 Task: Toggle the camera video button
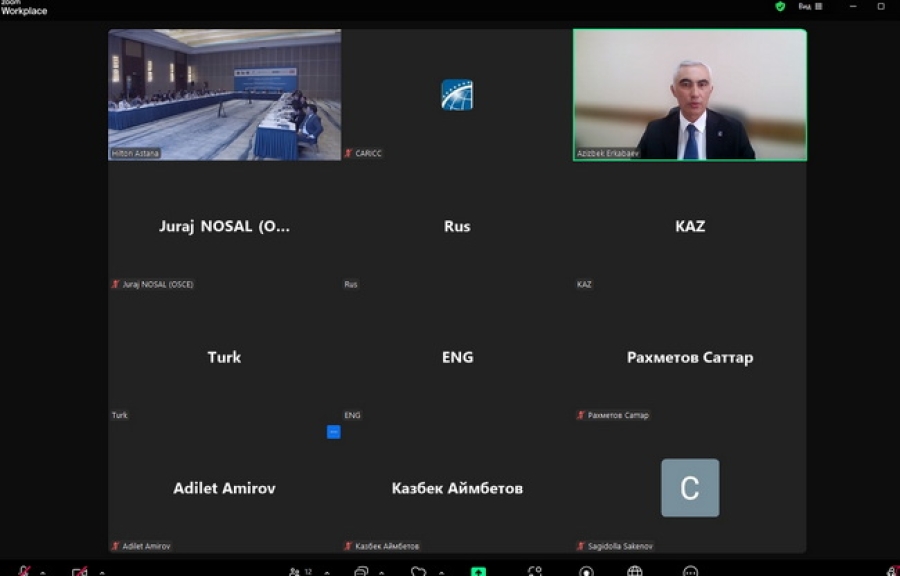80,571
